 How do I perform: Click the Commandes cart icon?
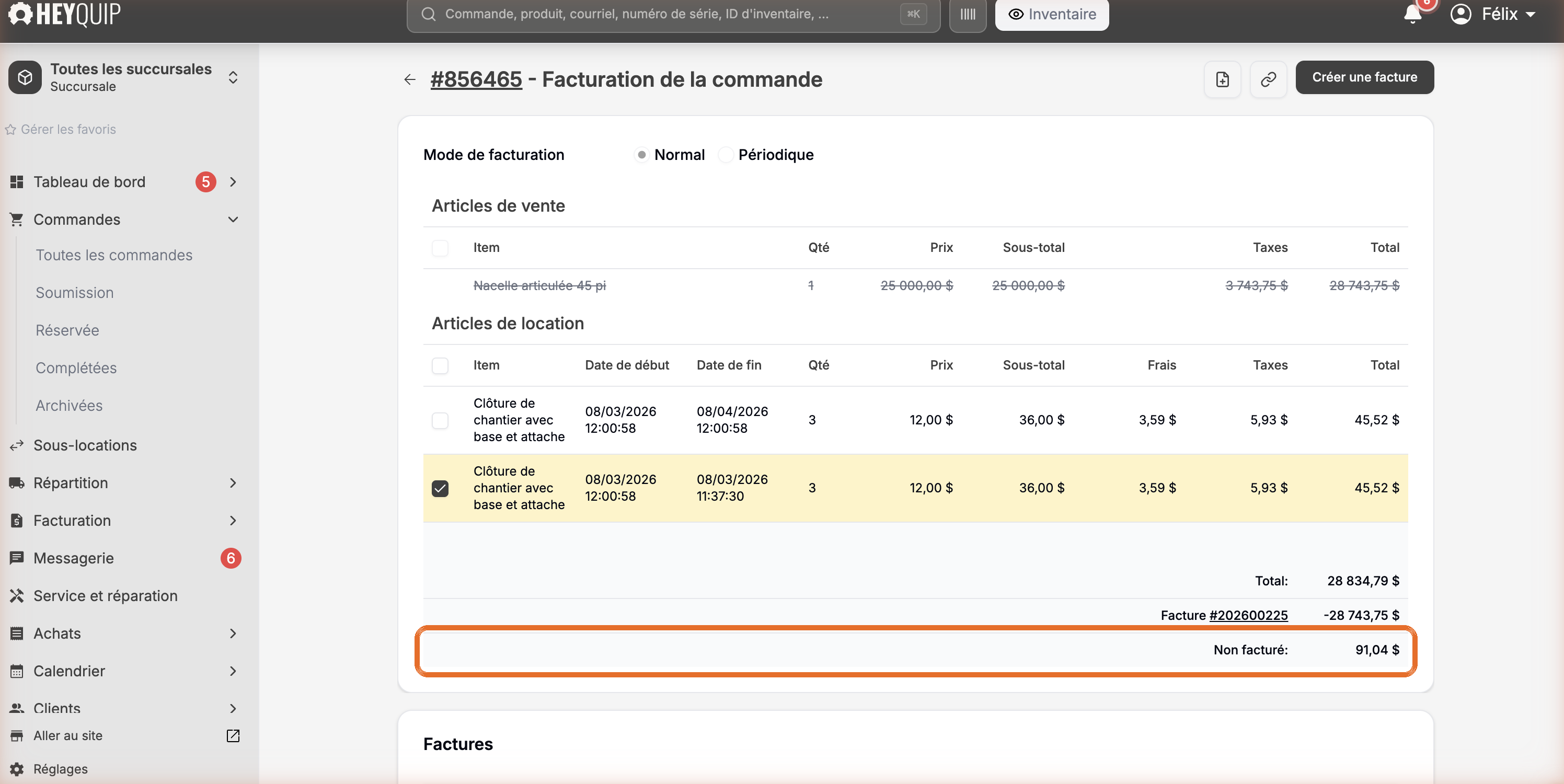tap(17, 219)
